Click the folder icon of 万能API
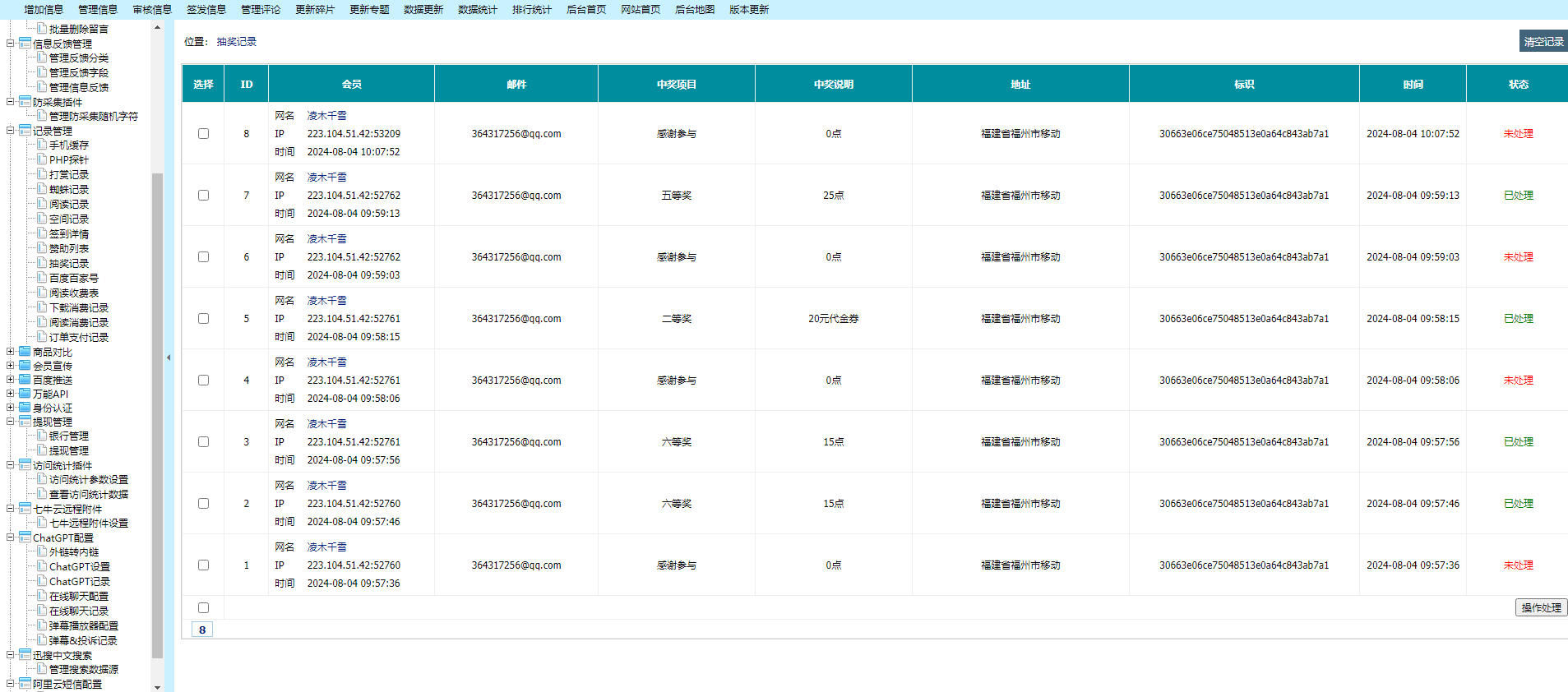This screenshot has width=1568, height=692. click(x=25, y=394)
